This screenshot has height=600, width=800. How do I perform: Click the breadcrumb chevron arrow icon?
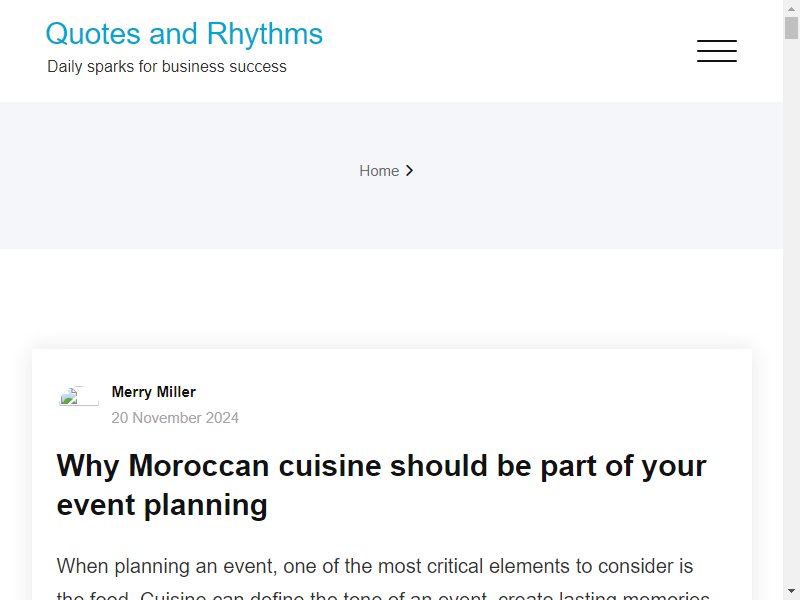point(409,170)
